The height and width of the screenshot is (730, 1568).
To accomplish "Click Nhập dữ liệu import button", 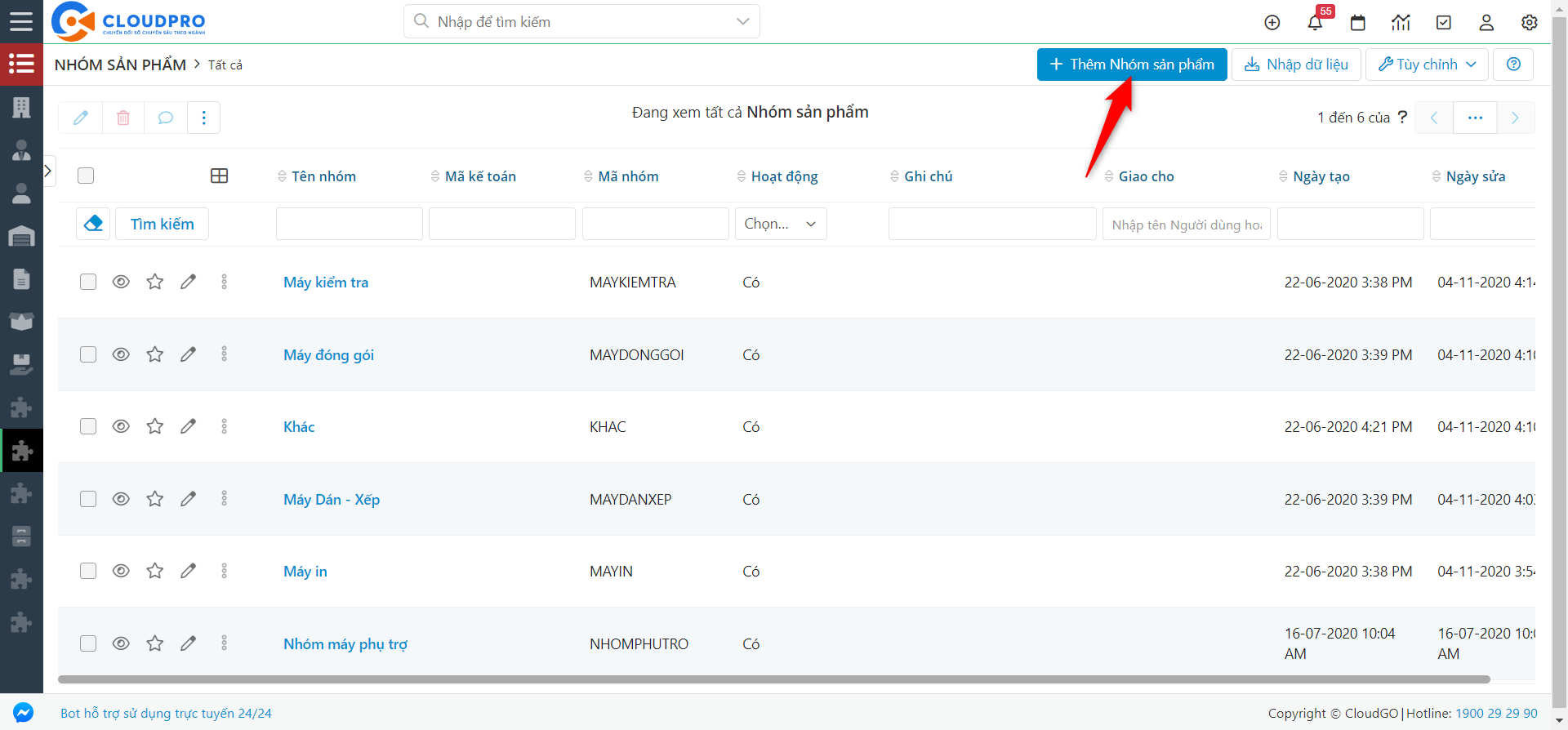I will tap(1296, 65).
